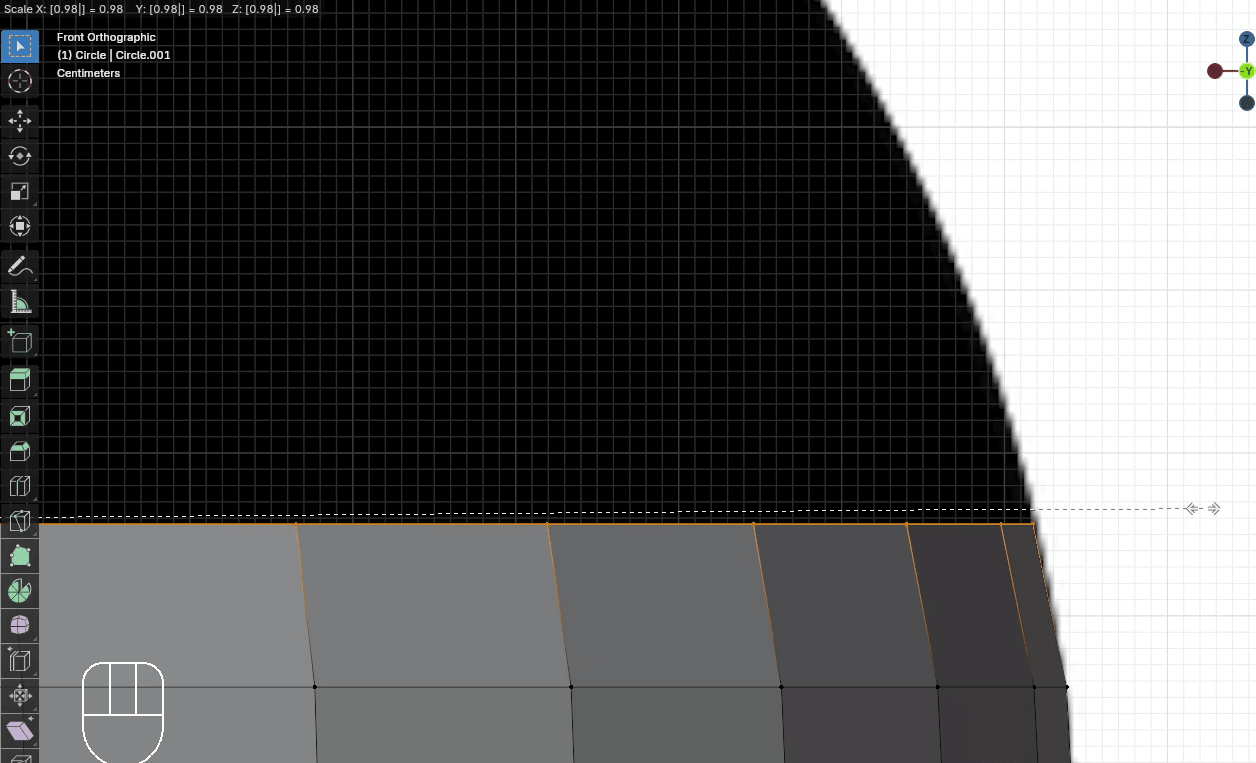Activate the Loop Cut tool

point(20,487)
